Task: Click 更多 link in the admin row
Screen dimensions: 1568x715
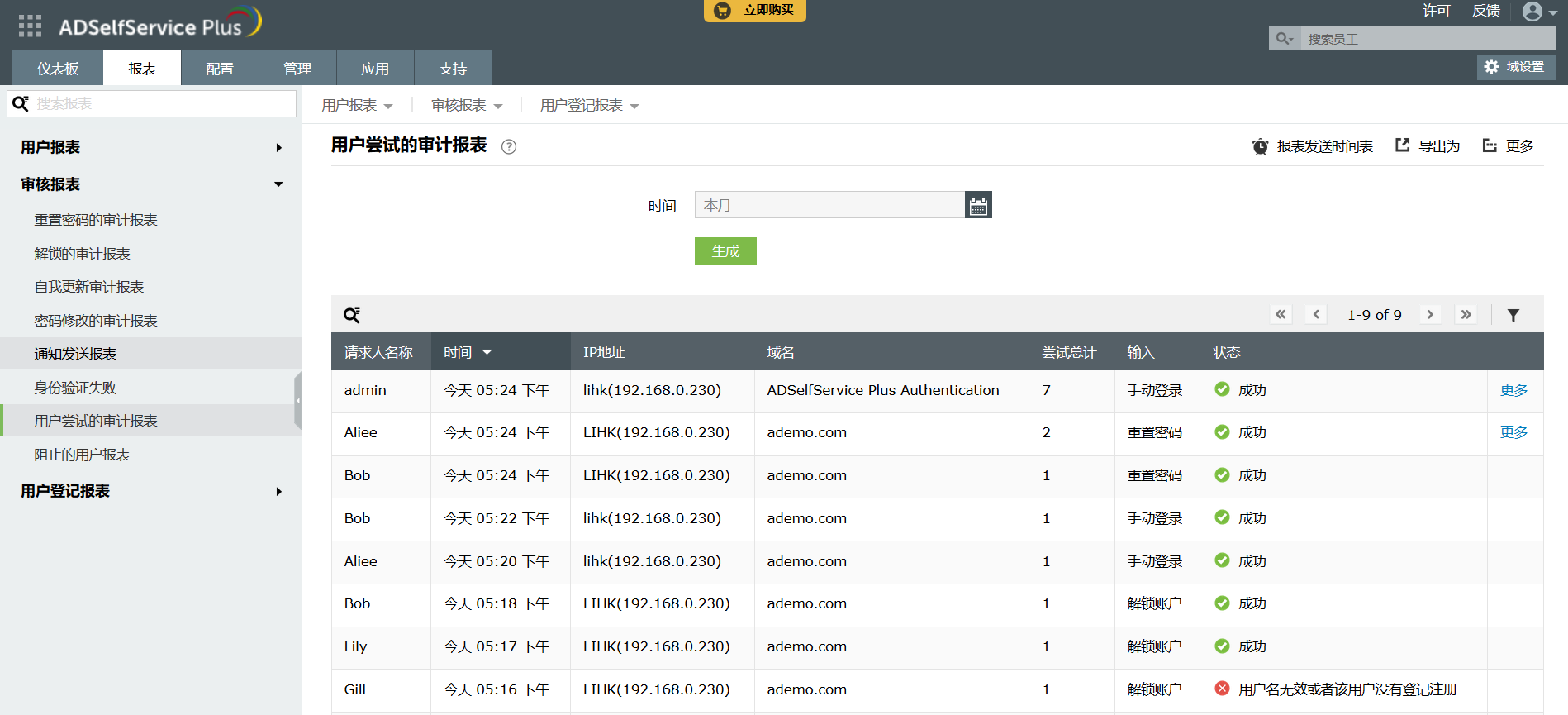Action: point(1513,390)
